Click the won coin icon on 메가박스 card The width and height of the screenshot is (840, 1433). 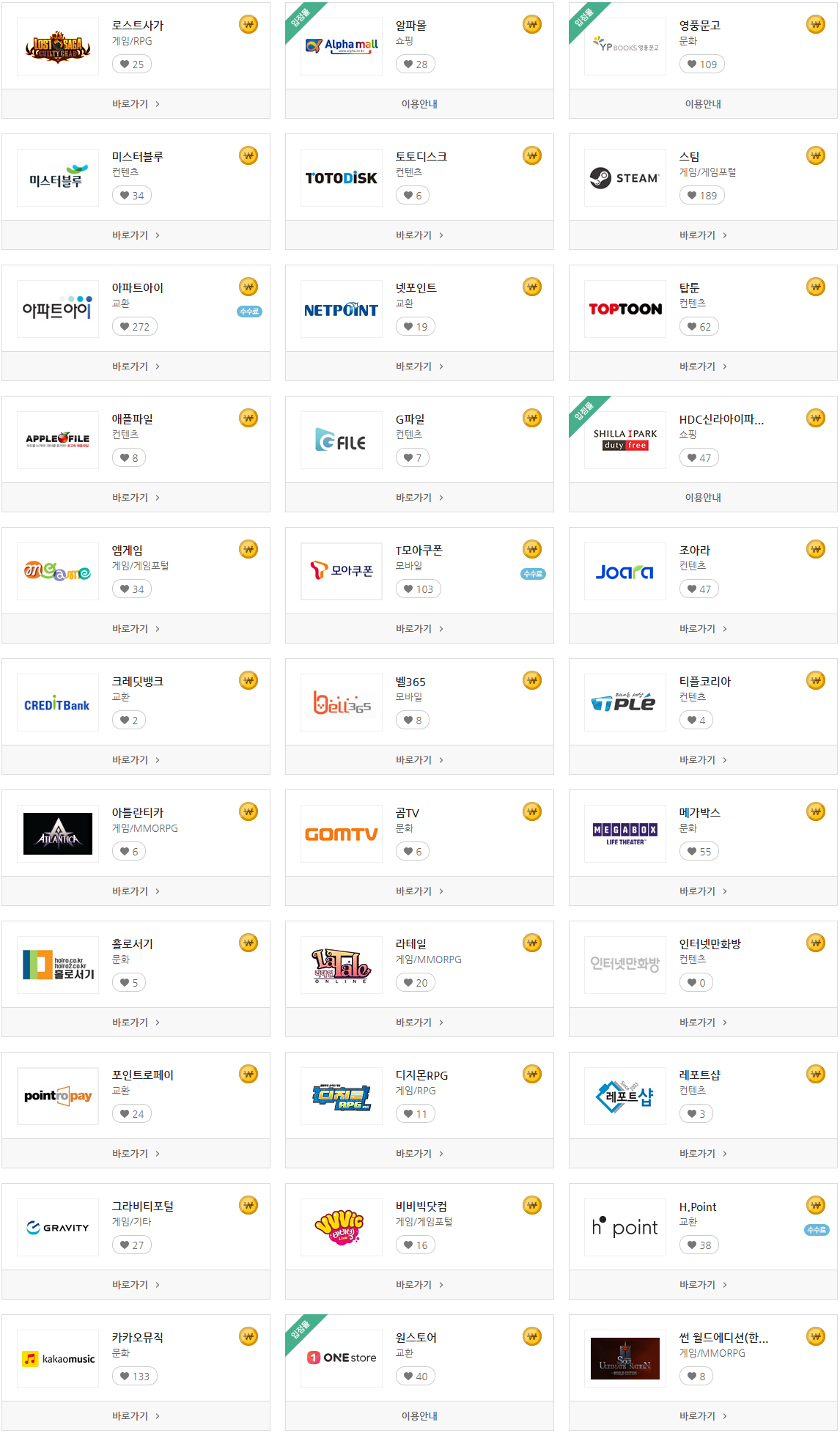(816, 812)
